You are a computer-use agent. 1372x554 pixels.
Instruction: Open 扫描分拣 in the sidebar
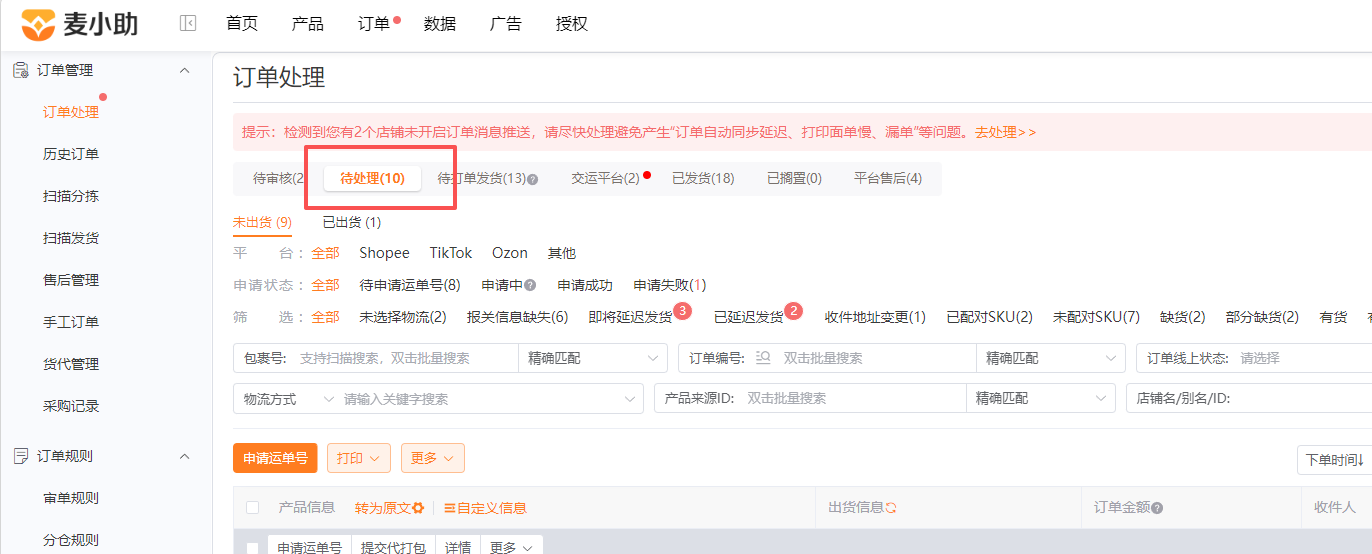(71, 196)
